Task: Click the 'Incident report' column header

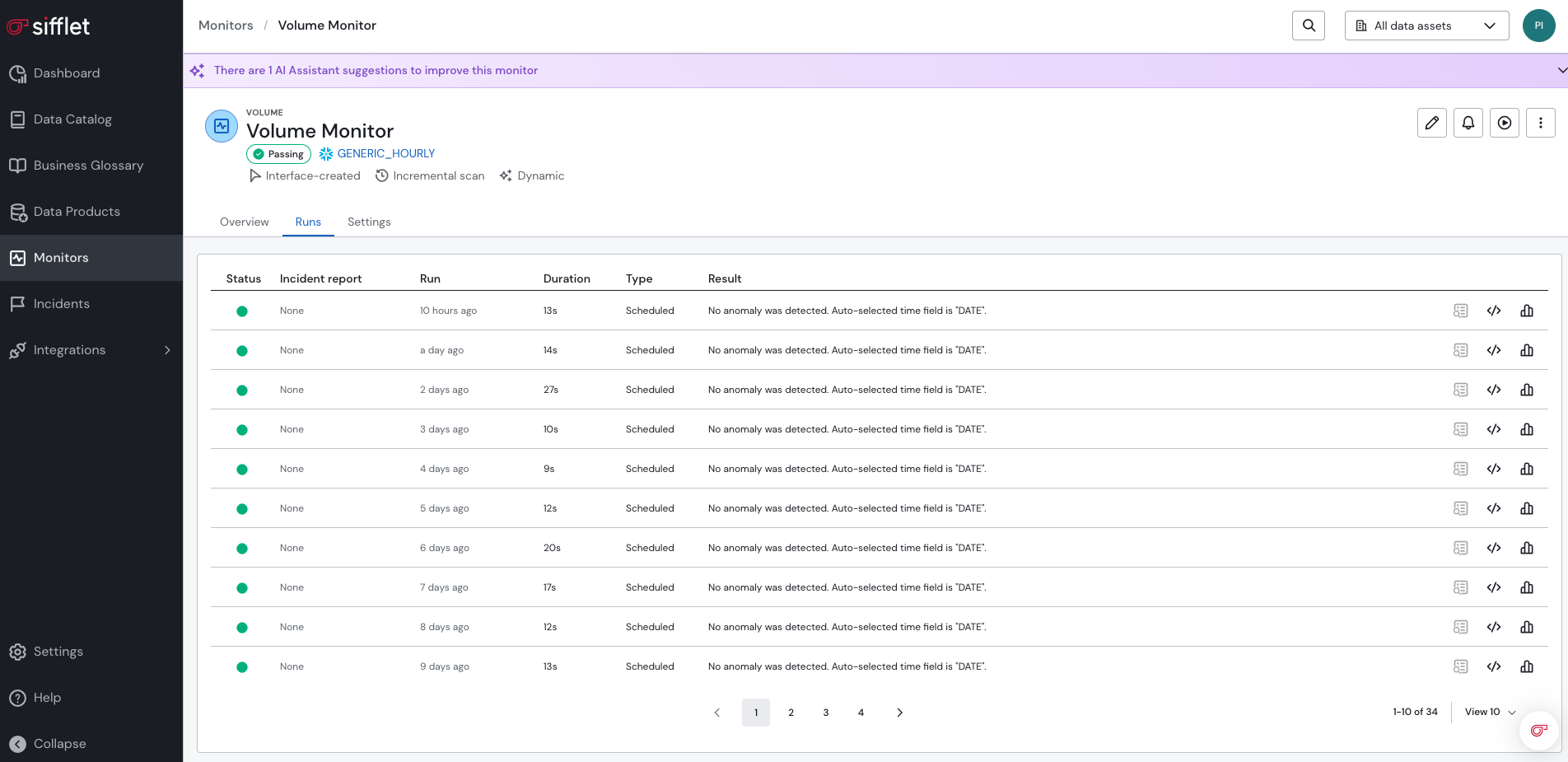Action: (320, 278)
